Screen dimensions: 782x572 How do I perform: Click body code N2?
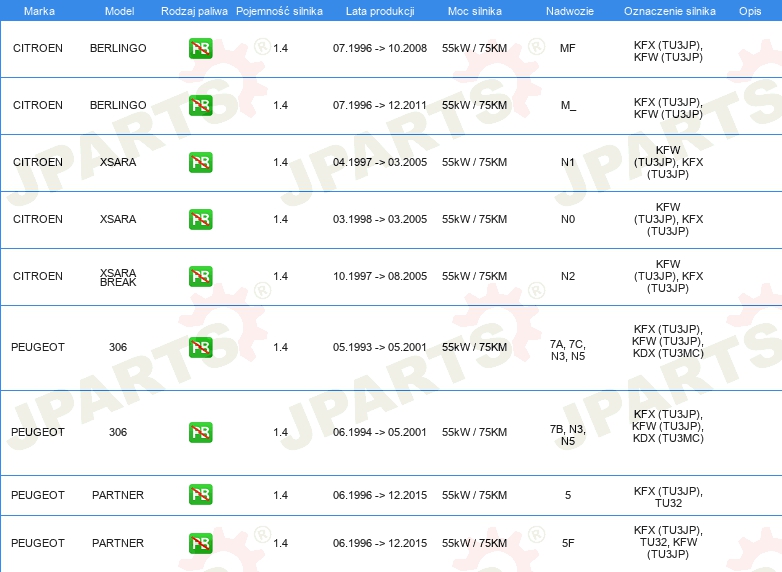(x=568, y=276)
